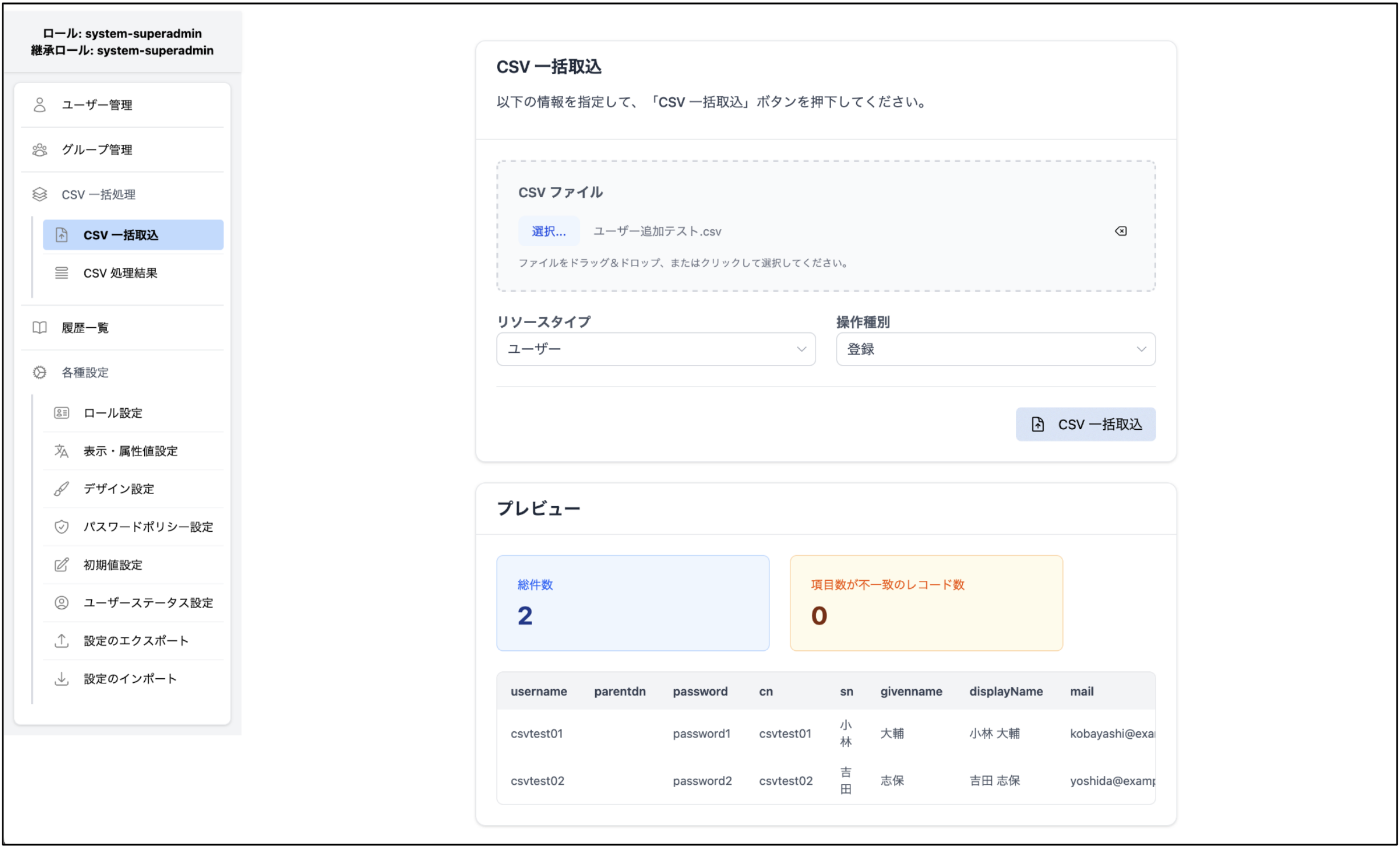Click the 項目数が不一致のレコード数 card
This screenshot has width=1400, height=847.
pos(926,603)
